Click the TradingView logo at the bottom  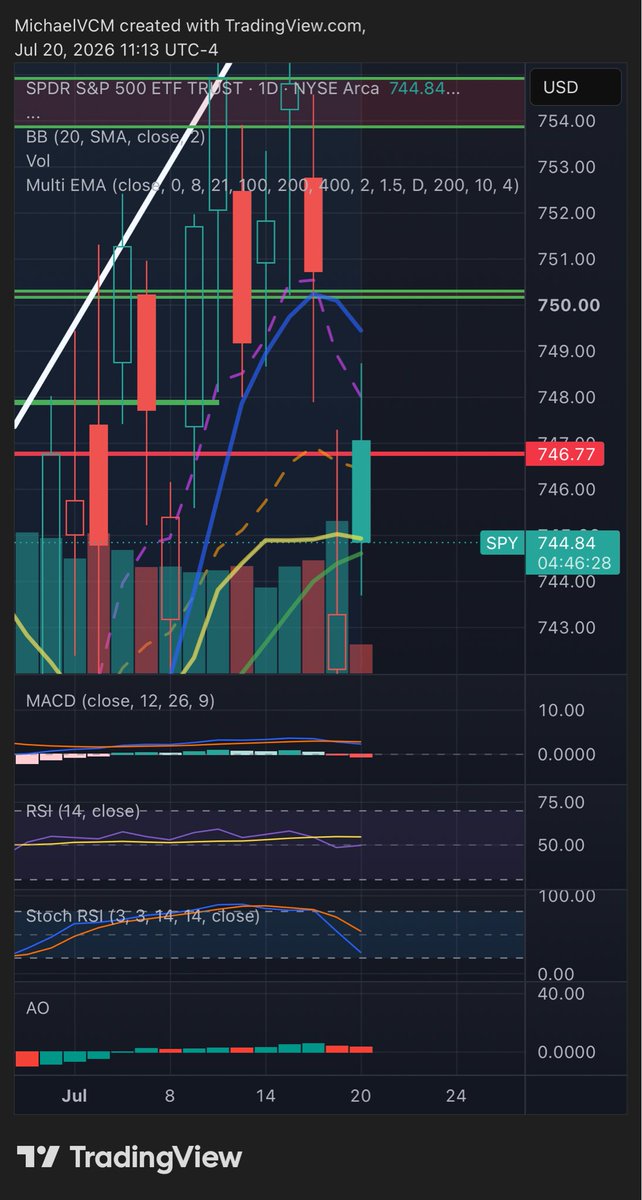pos(130,1158)
